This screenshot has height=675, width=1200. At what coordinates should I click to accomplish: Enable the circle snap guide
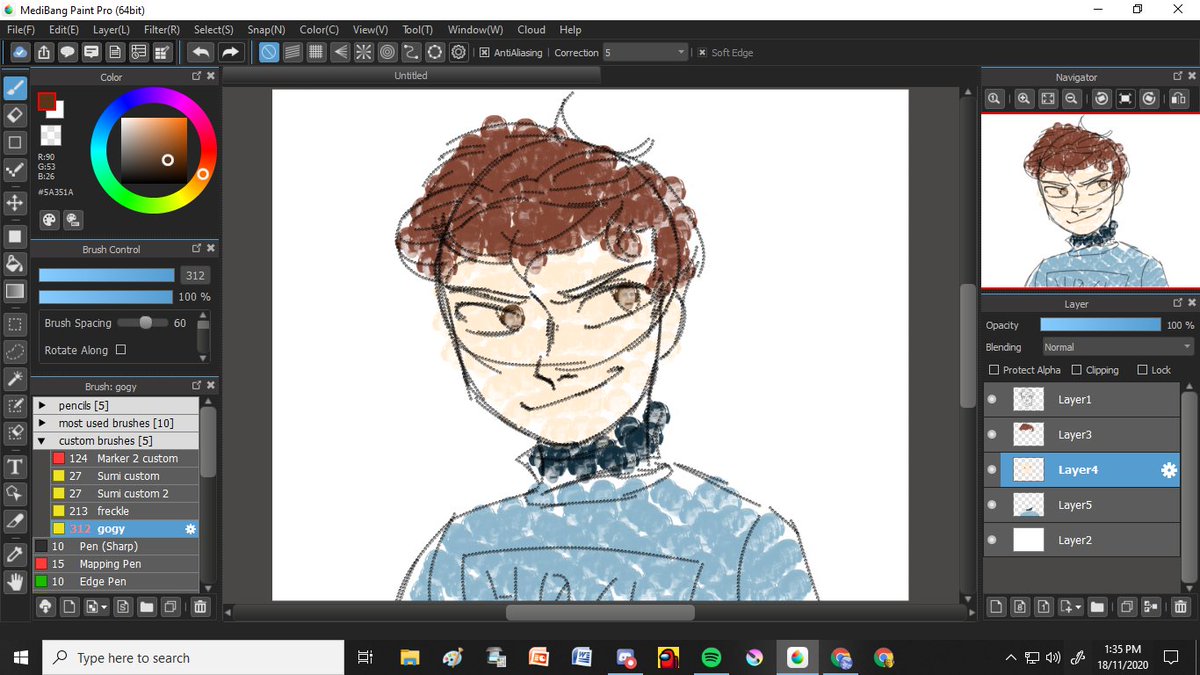[388, 52]
